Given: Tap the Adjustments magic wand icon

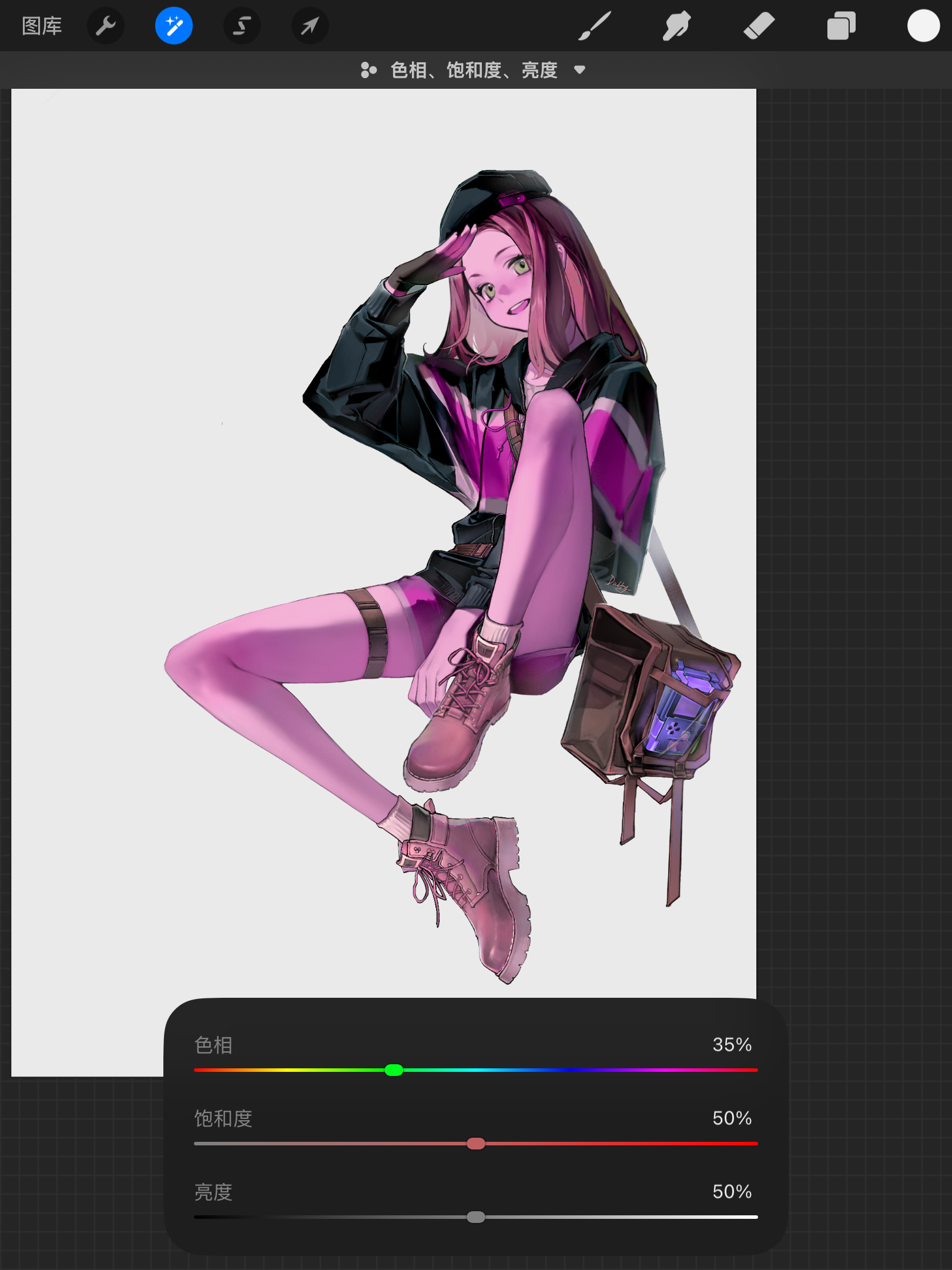Looking at the screenshot, I should click(x=174, y=26).
